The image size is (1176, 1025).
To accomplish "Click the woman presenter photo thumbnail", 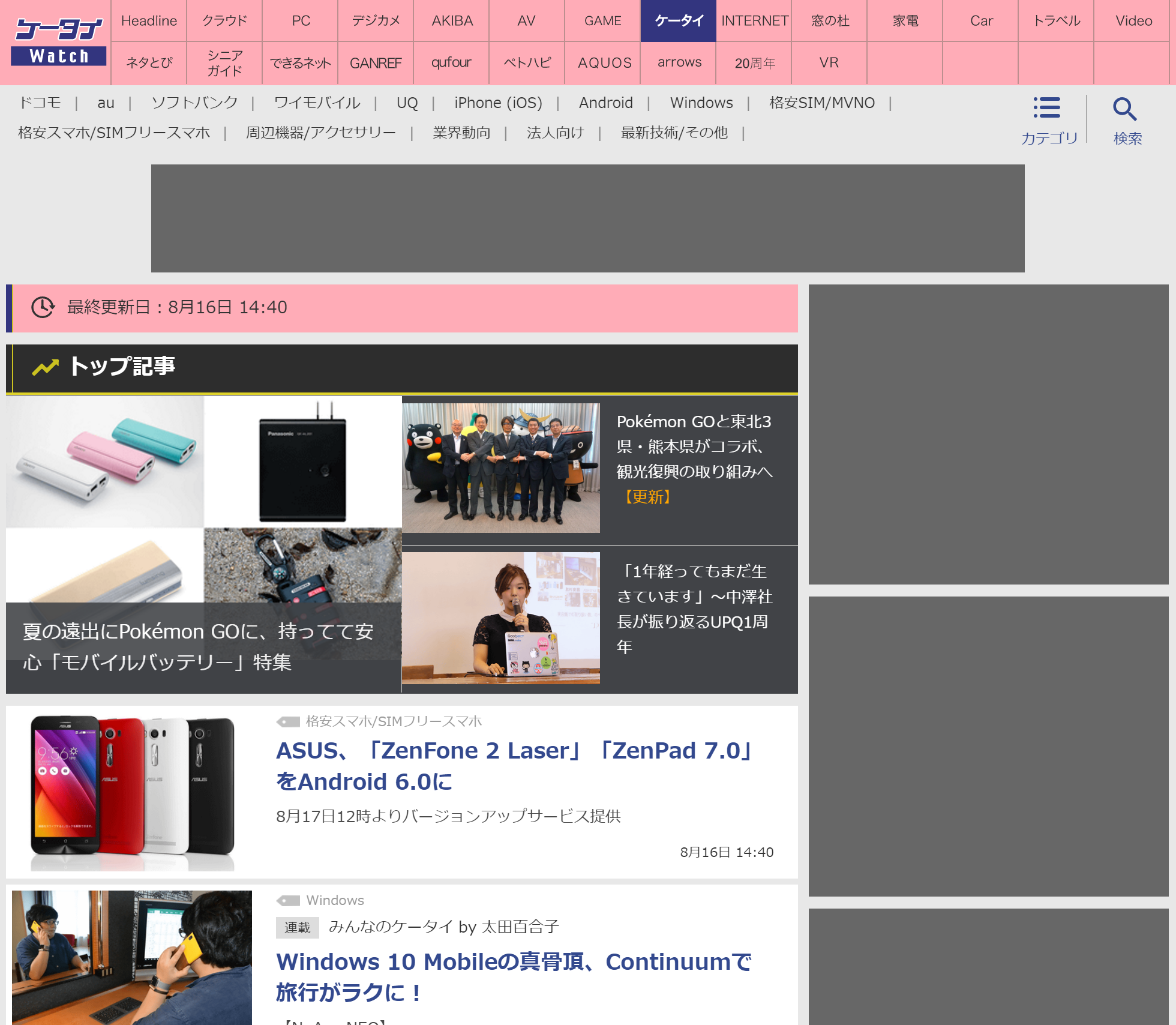I will 501,618.
